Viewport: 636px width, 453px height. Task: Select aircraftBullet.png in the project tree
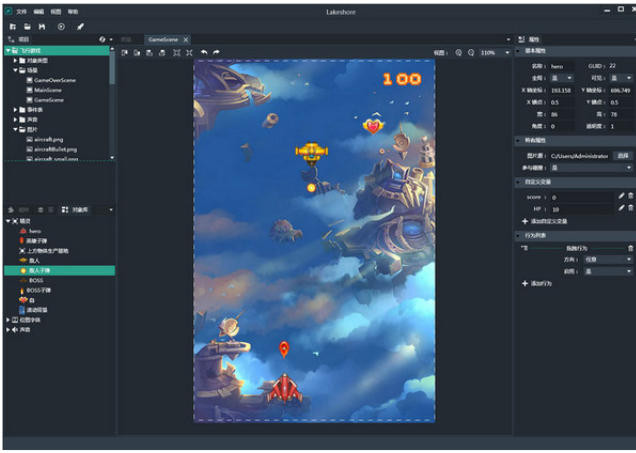coord(56,149)
